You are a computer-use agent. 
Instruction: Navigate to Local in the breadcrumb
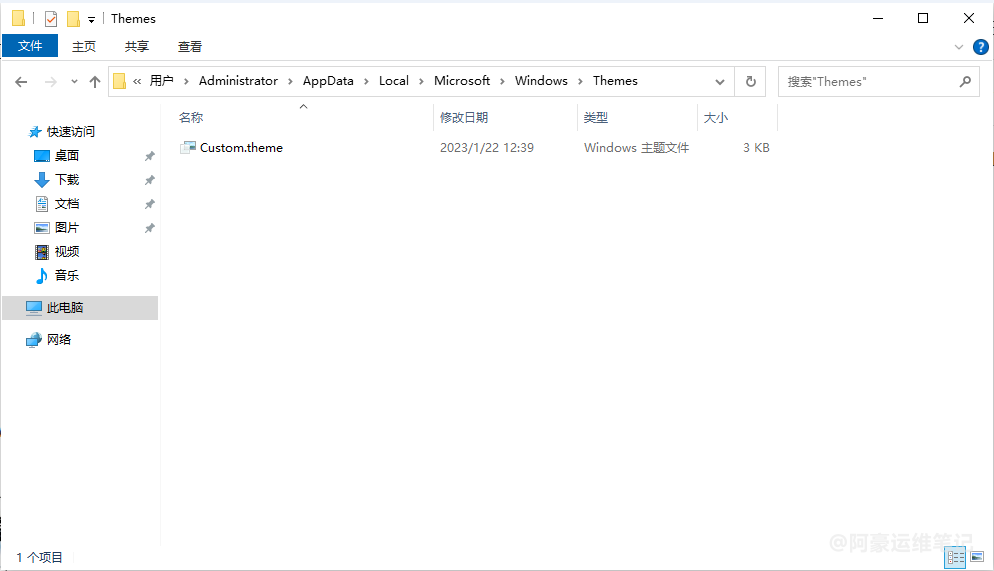[x=394, y=80]
